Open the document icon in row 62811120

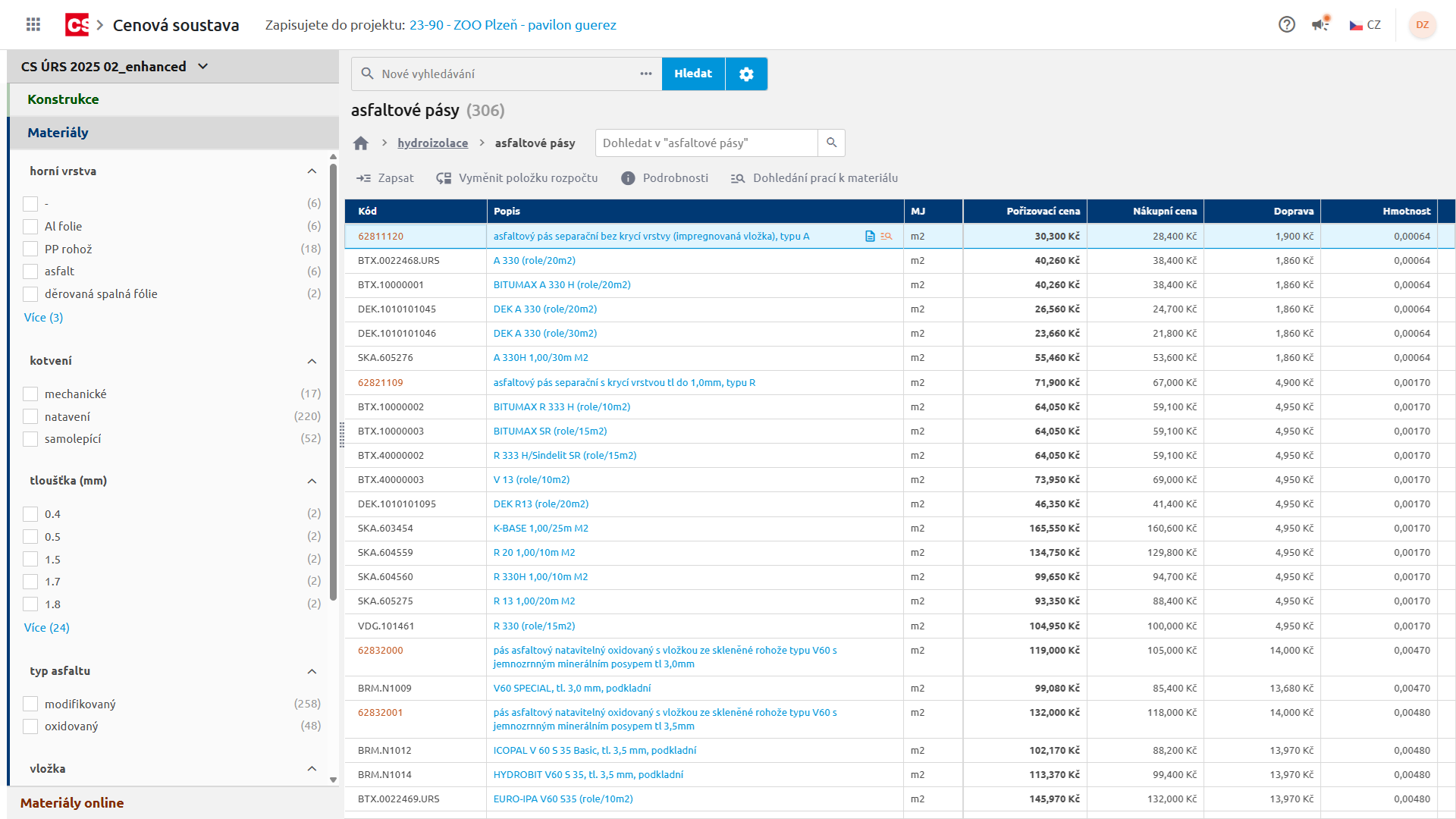pos(870,237)
